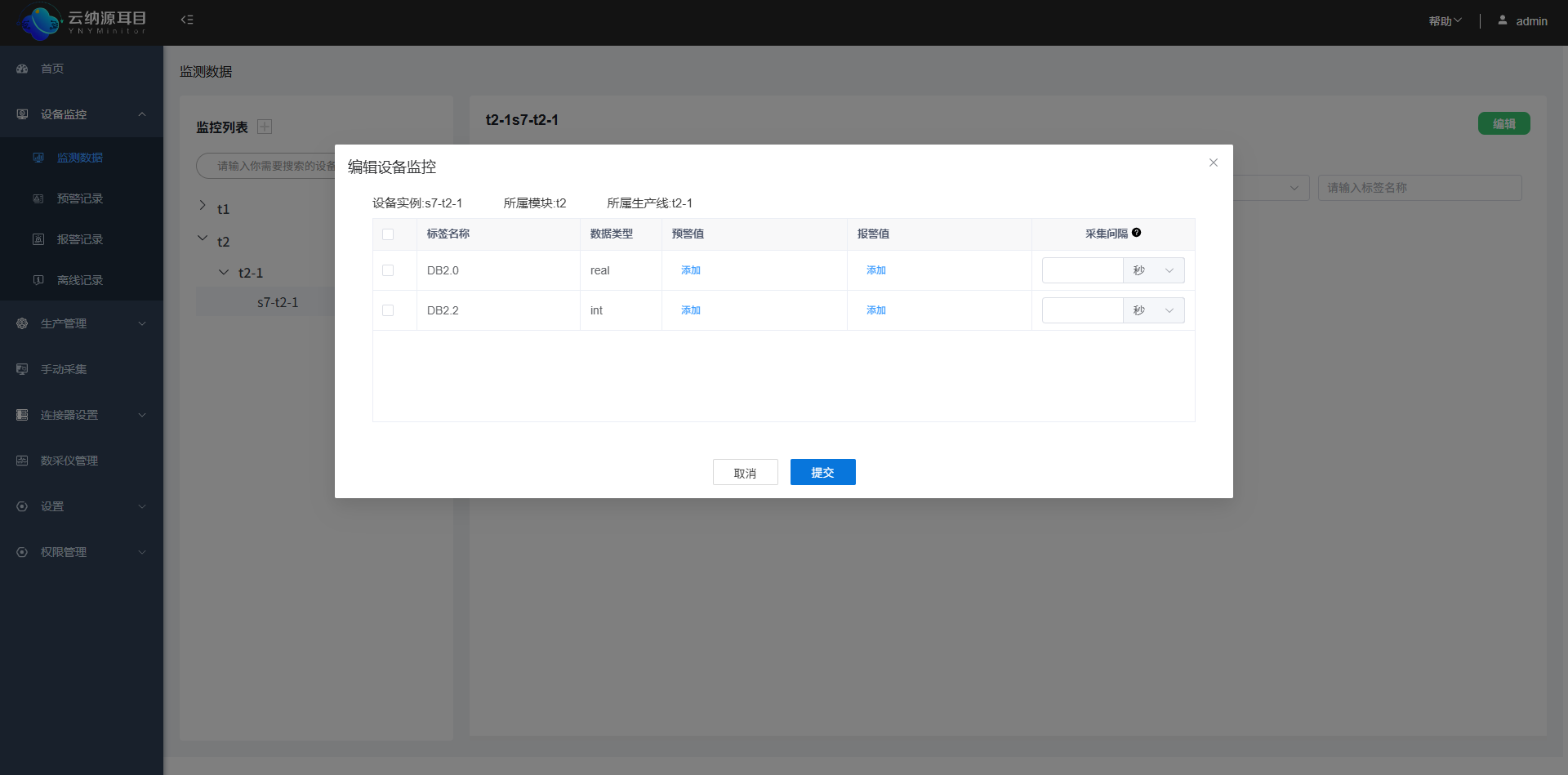The height and width of the screenshot is (775, 1568).
Task: Open the 手动采集 sidebar icon
Action: (x=21, y=369)
